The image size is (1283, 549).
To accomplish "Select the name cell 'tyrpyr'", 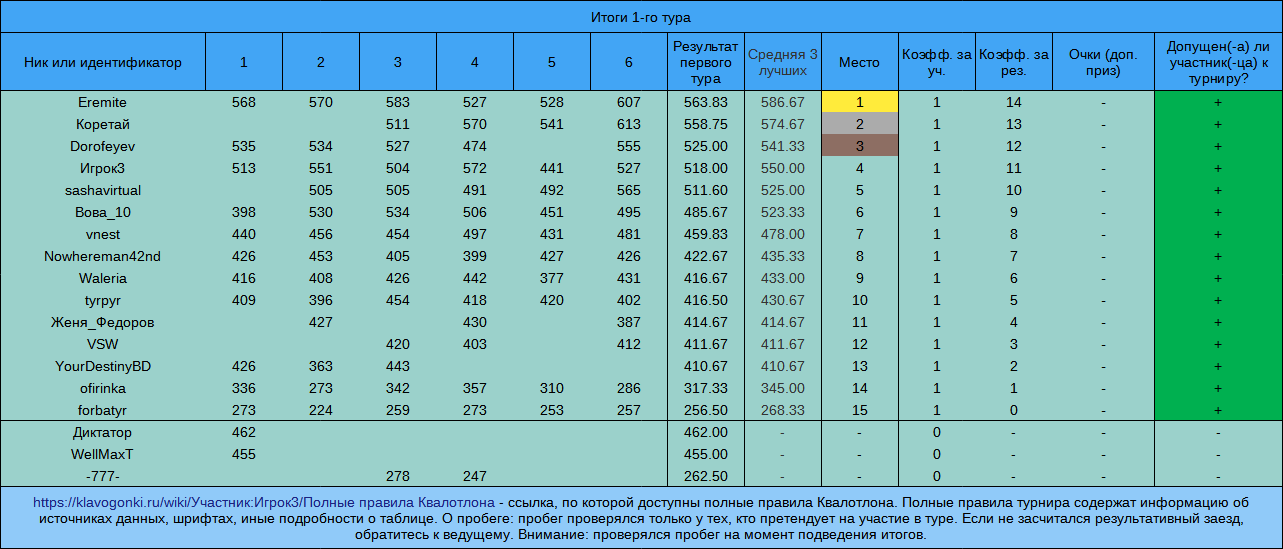I will [x=103, y=301].
